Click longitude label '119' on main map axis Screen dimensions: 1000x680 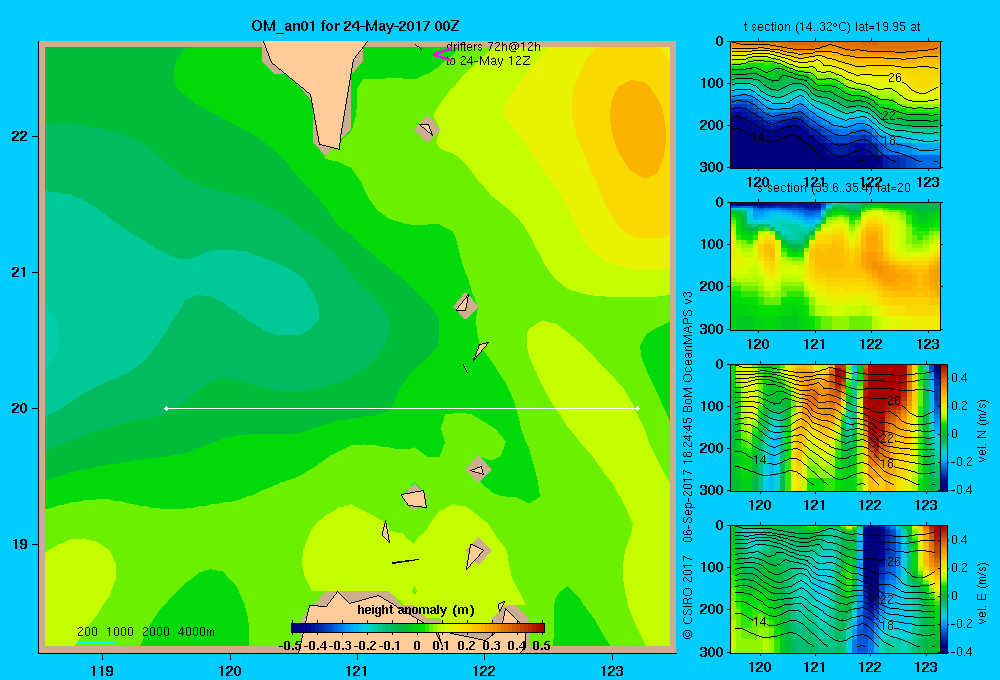(102, 670)
